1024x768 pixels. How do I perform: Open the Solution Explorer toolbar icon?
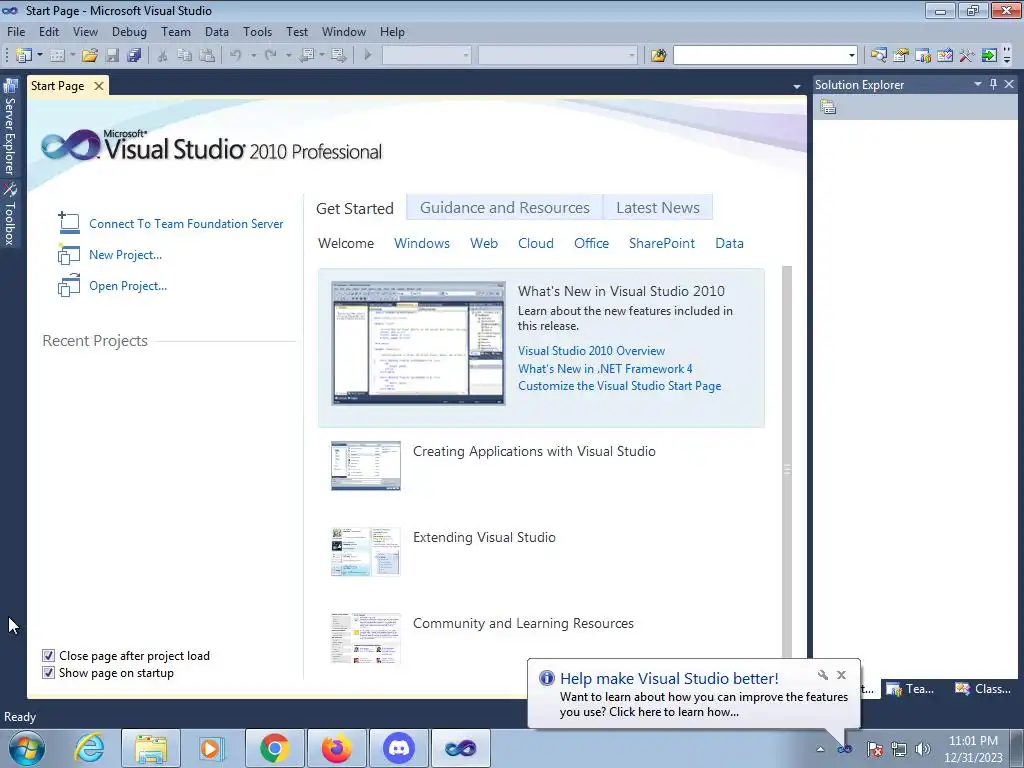point(878,56)
